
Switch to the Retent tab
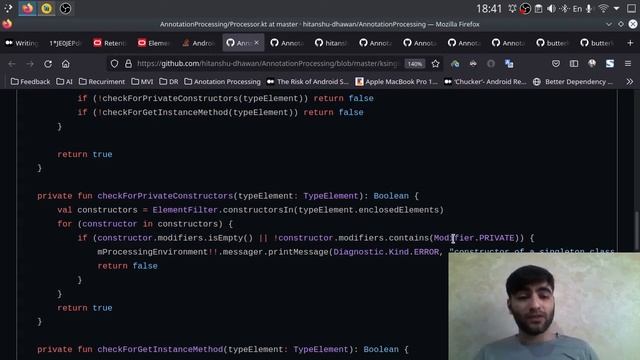(x=110, y=43)
